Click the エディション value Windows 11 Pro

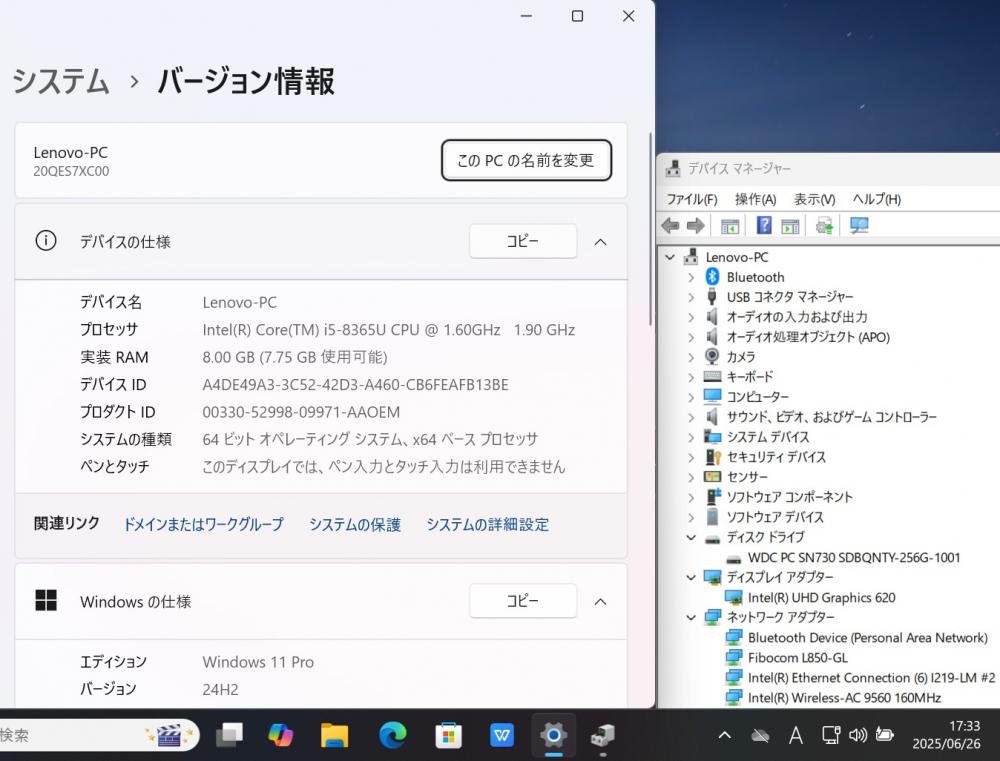(258, 662)
